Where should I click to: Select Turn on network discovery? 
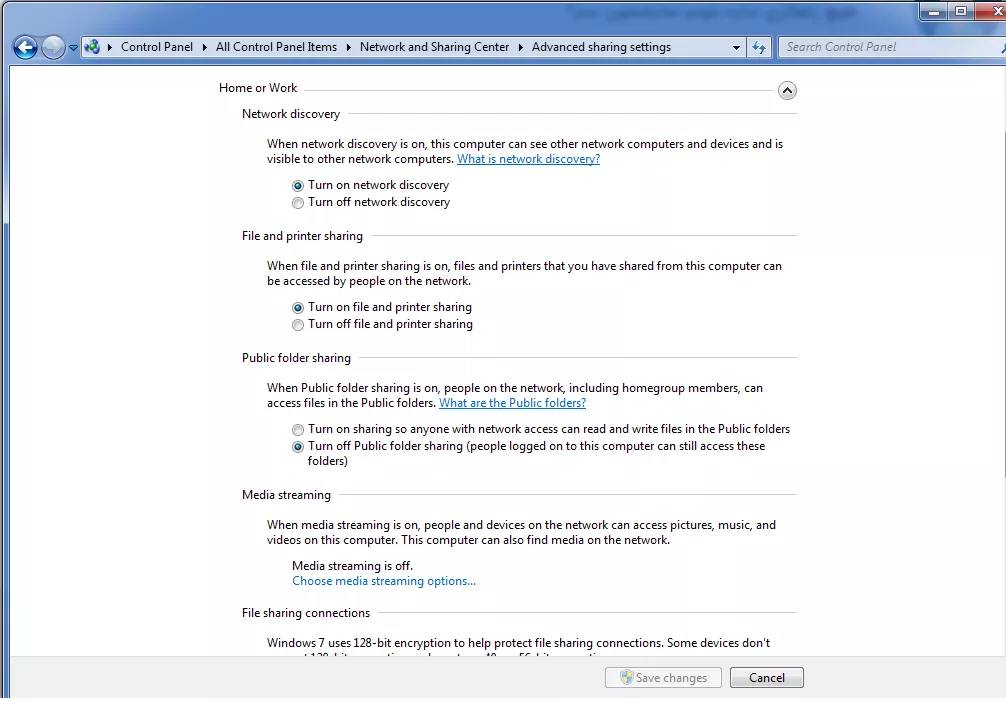click(x=298, y=186)
